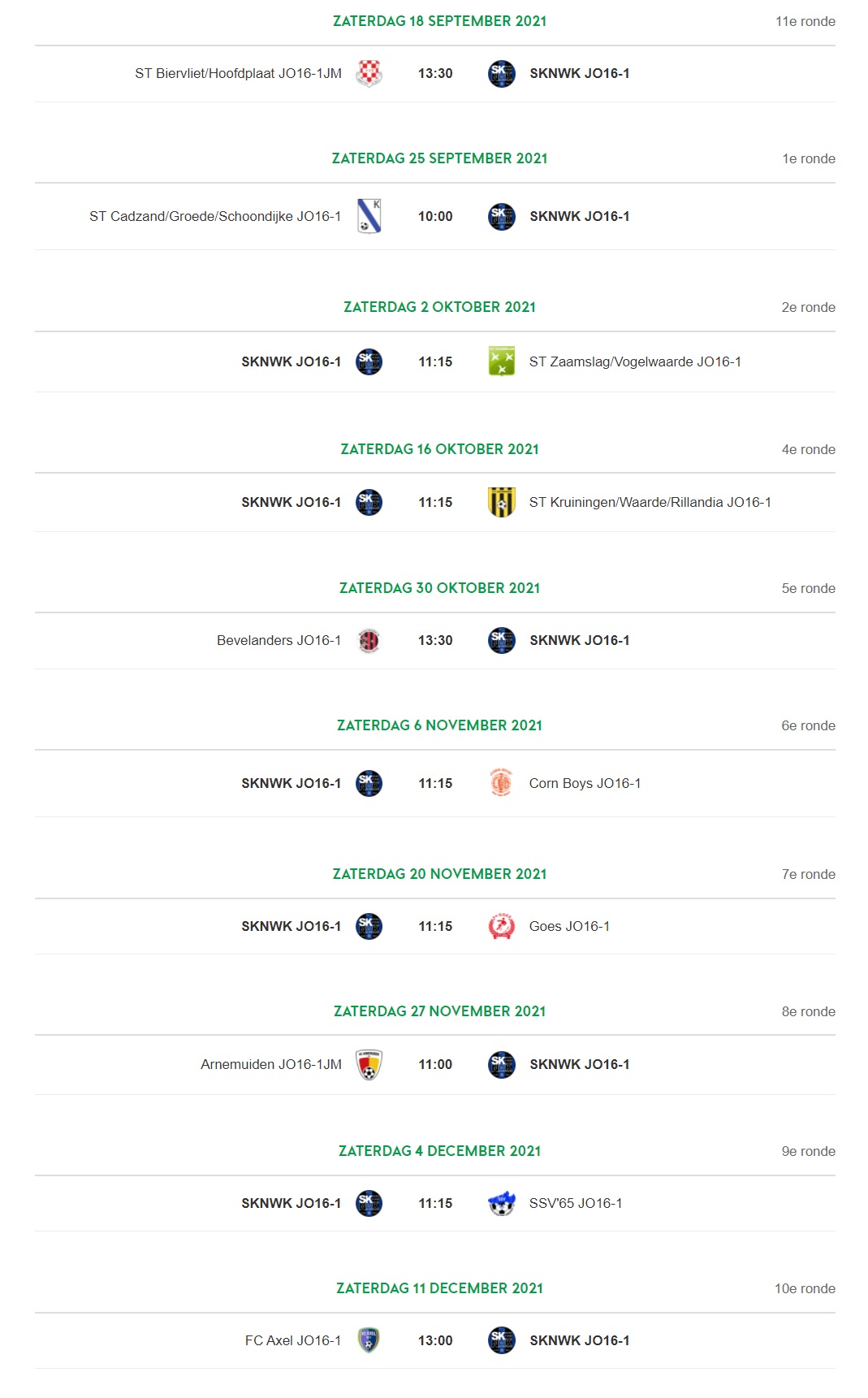Click SKNWK logo in 18 September match
The image size is (868, 1398).
click(502, 73)
